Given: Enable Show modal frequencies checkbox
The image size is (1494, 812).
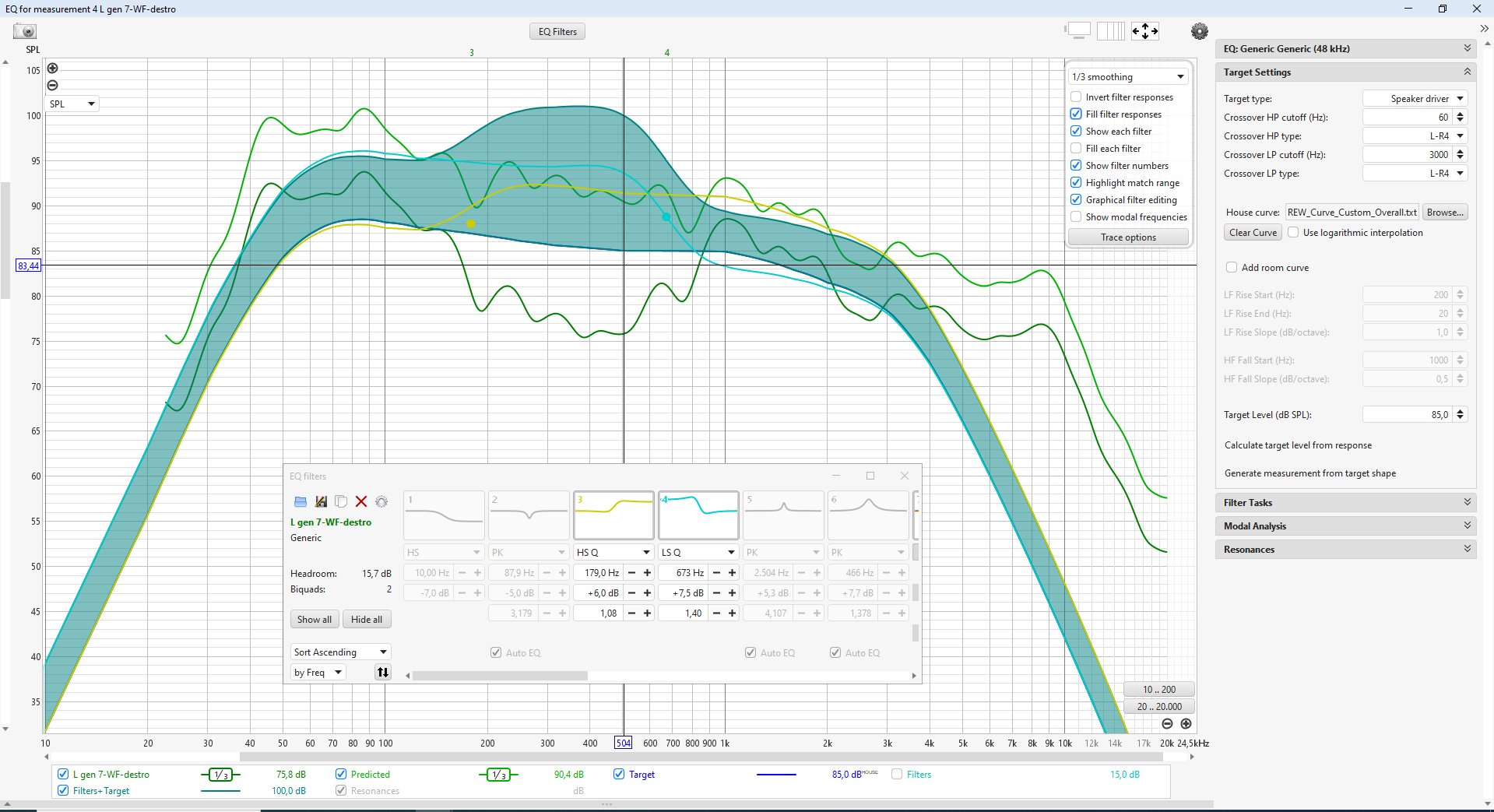Looking at the screenshot, I should (1076, 216).
